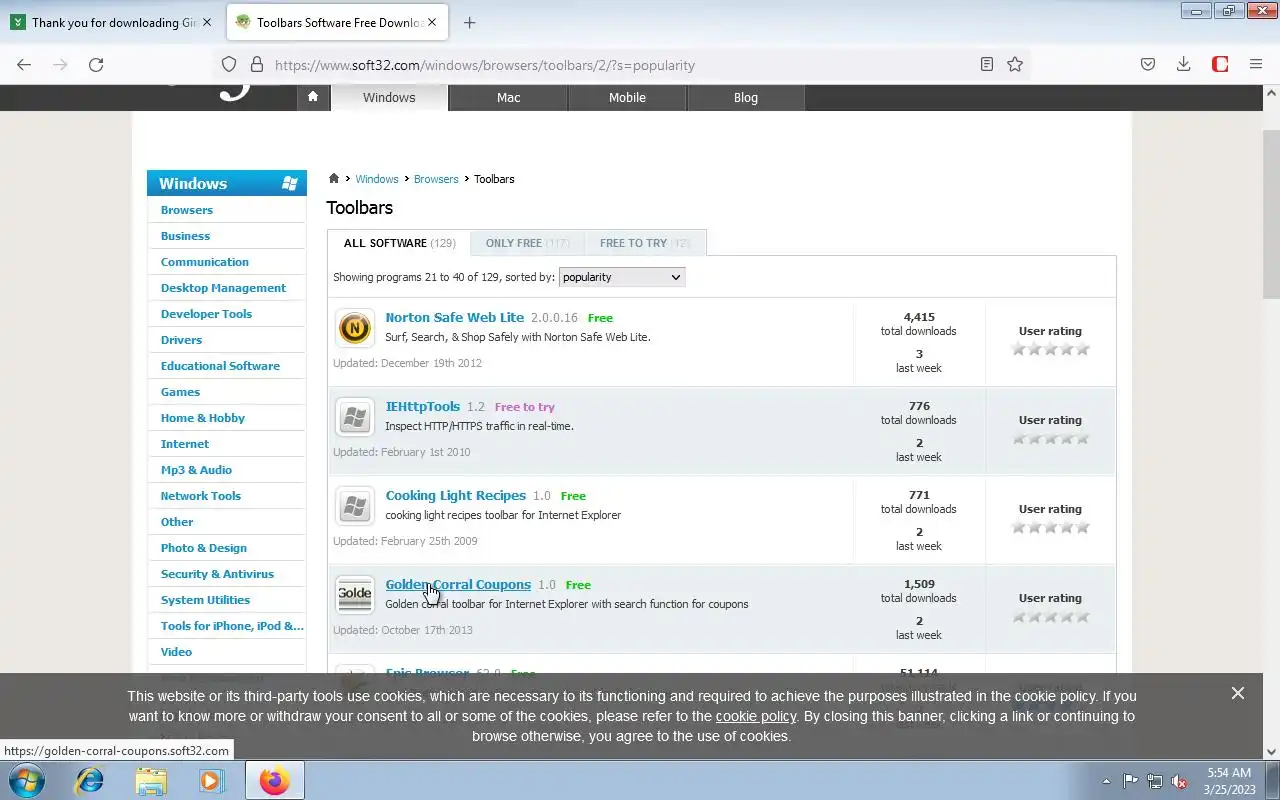Open a new tab with plus button
The image size is (1280, 800).
pyautogui.click(x=469, y=22)
